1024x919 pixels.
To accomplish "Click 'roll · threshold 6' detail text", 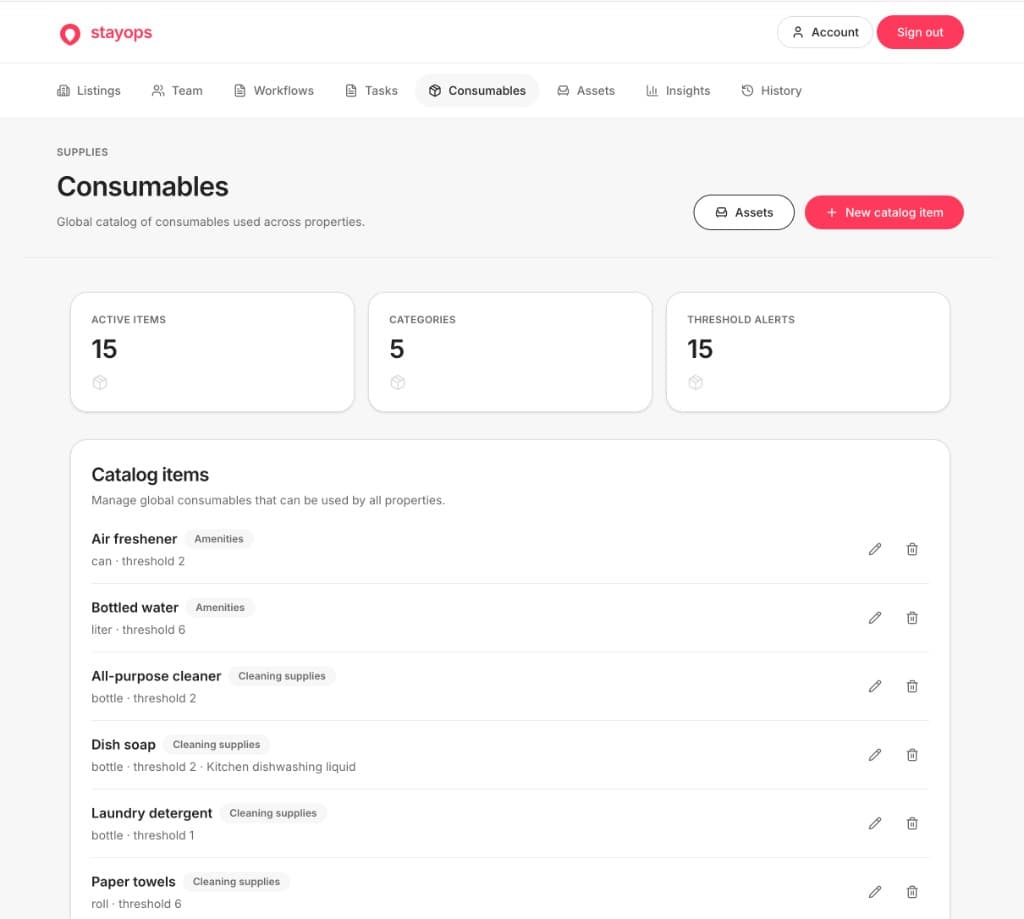I will [x=136, y=904].
